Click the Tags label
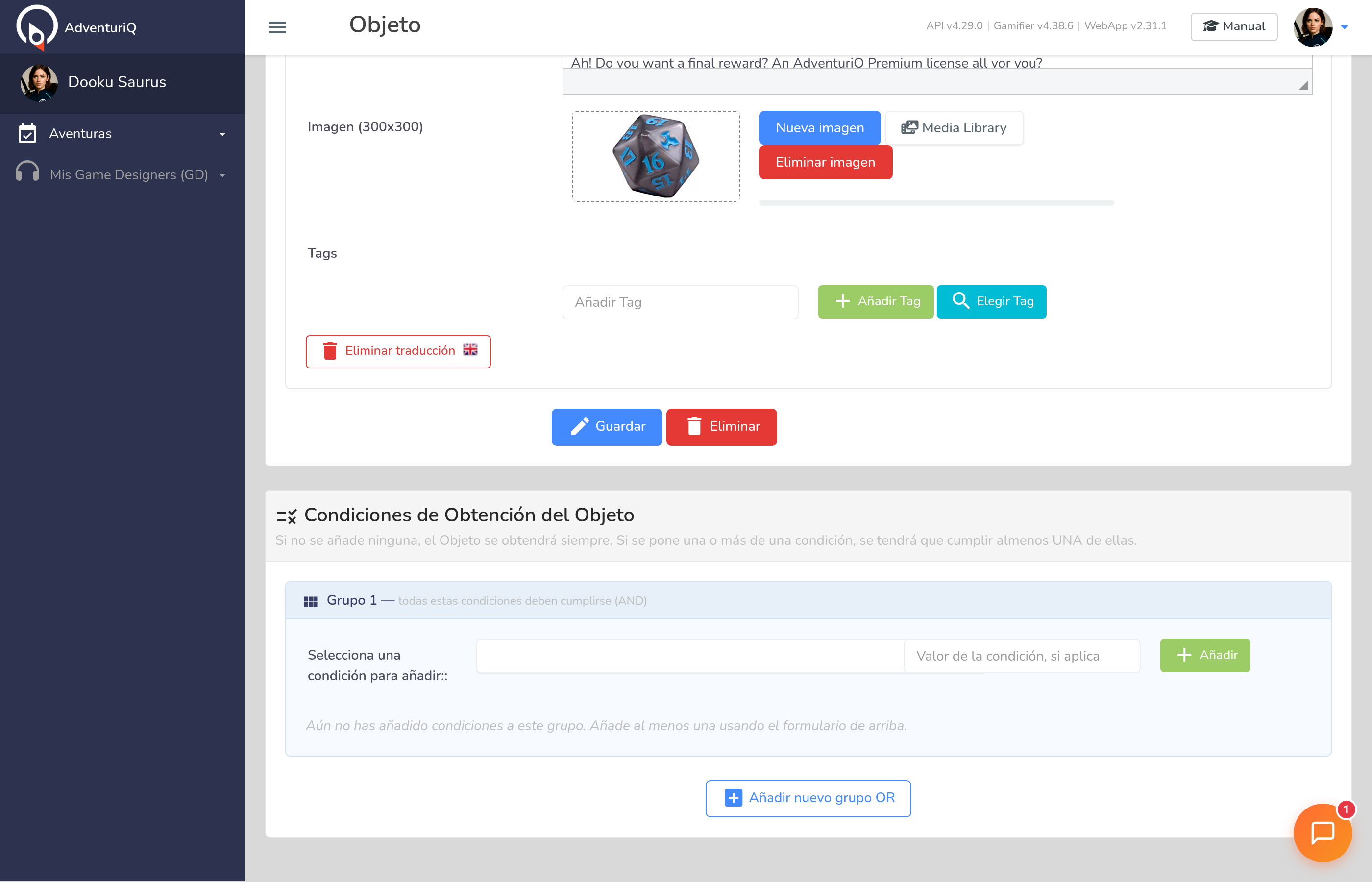This screenshot has width=1372, height=882. [322, 253]
